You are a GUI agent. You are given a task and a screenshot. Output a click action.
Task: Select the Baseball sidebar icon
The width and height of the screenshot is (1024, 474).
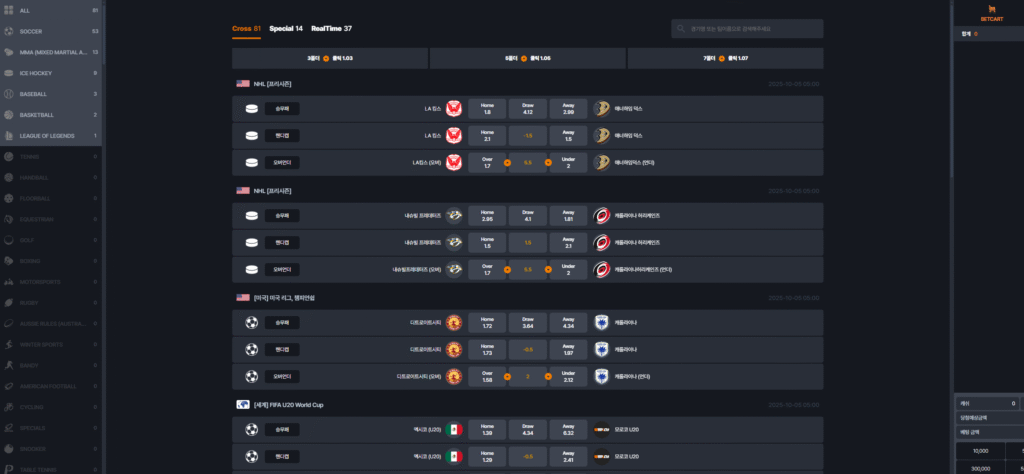click(8, 94)
